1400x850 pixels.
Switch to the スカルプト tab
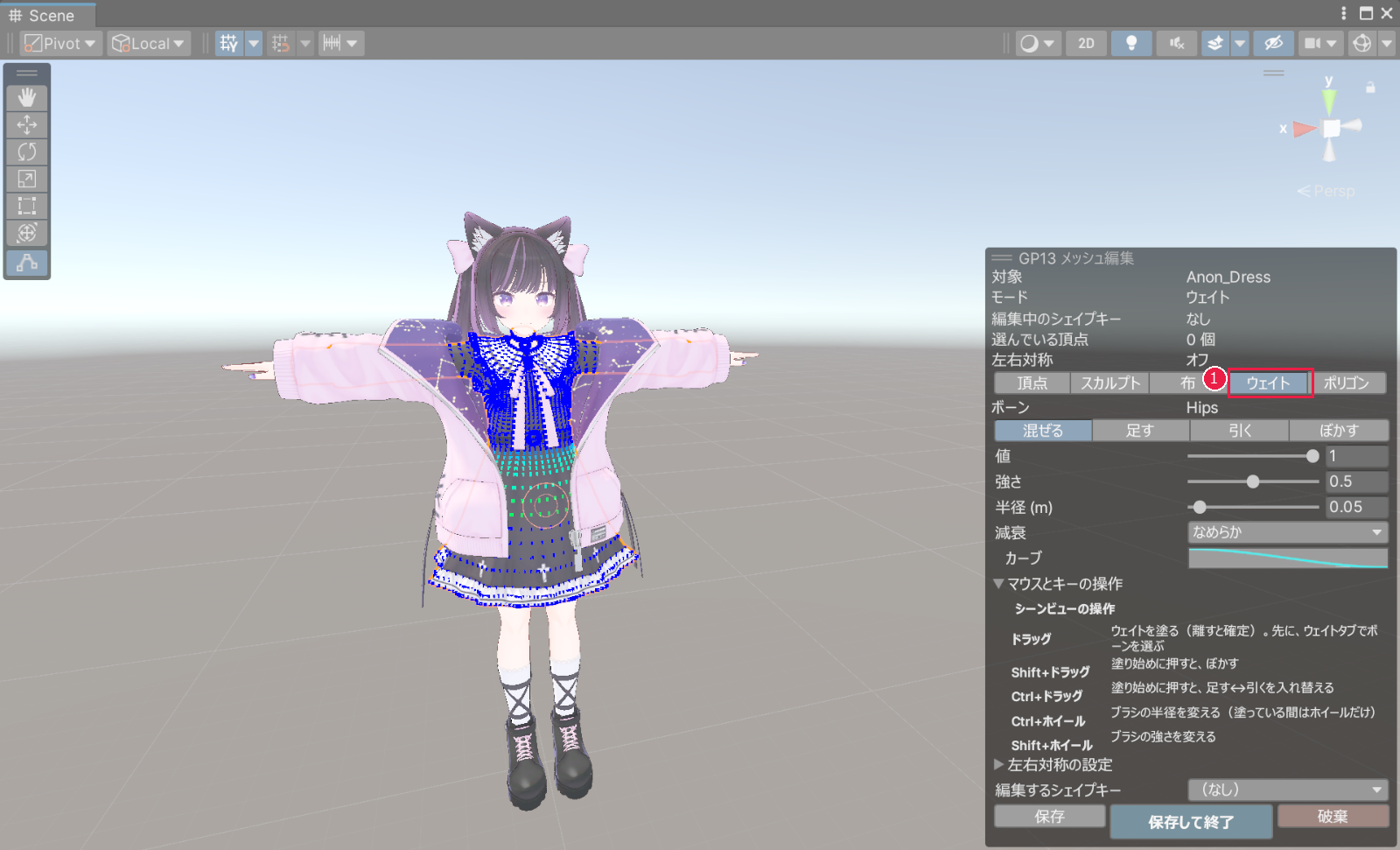click(1110, 383)
